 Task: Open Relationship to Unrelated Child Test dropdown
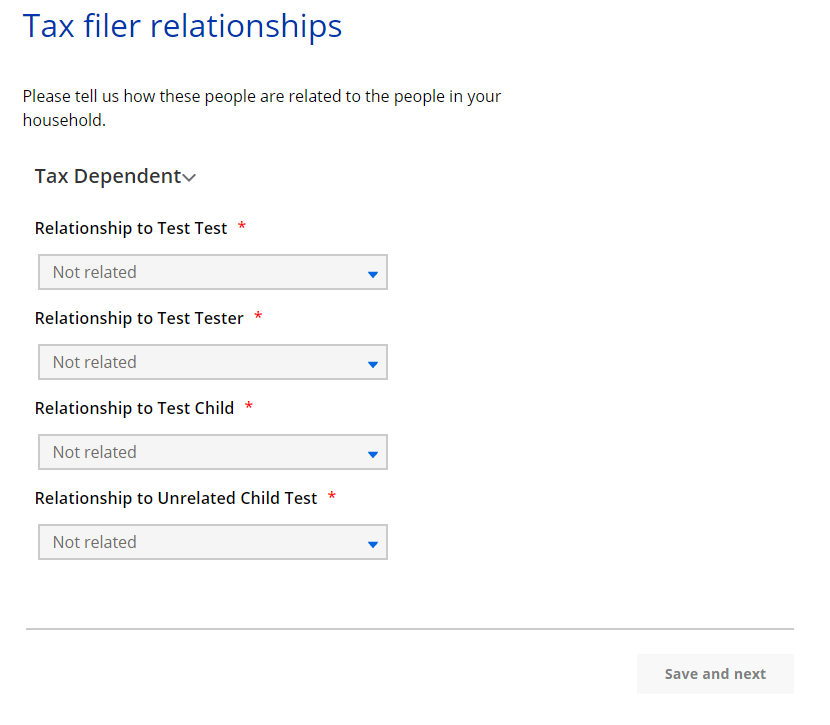click(212, 542)
